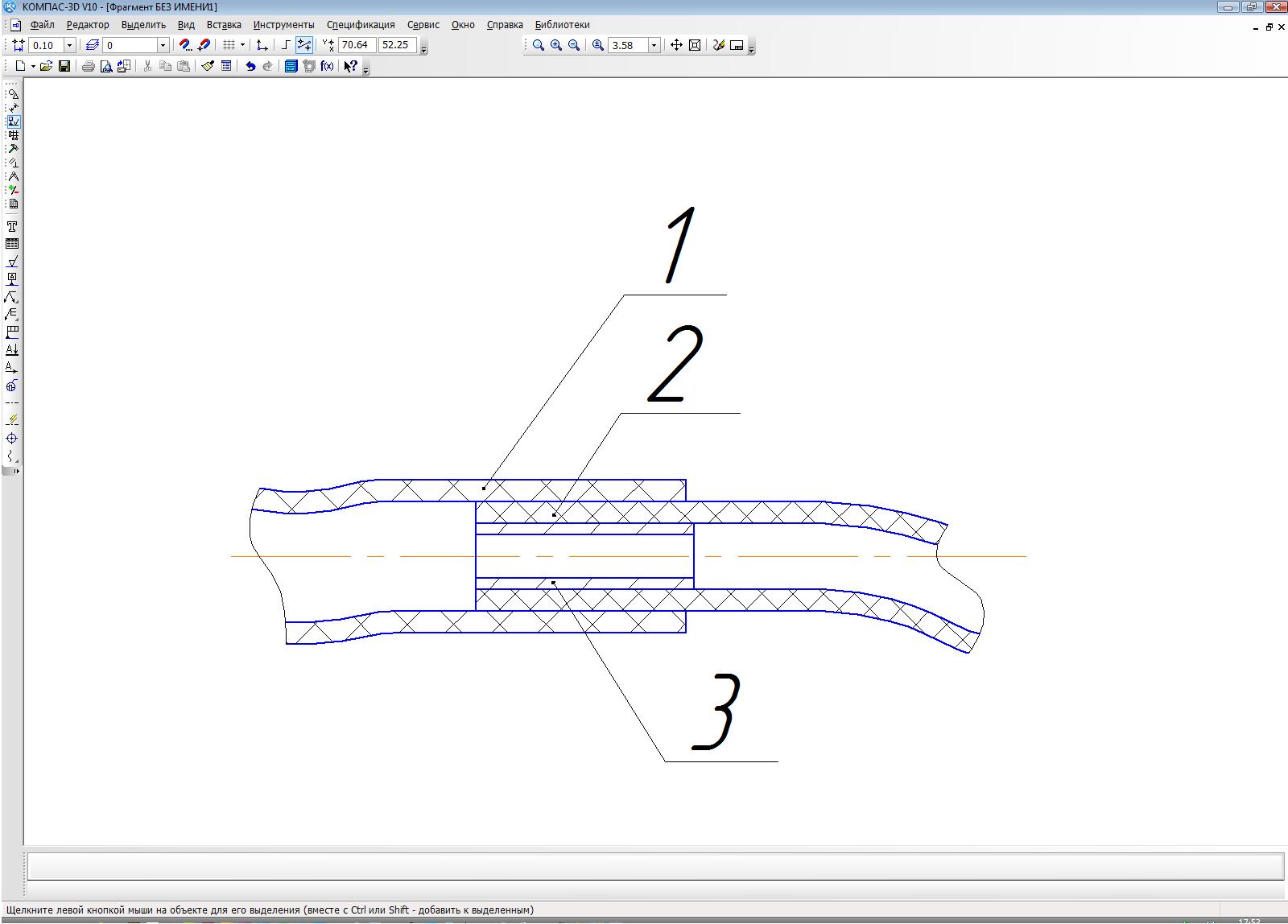
Task: Select the Pan (move view) tool
Action: click(x=676, y=45)
